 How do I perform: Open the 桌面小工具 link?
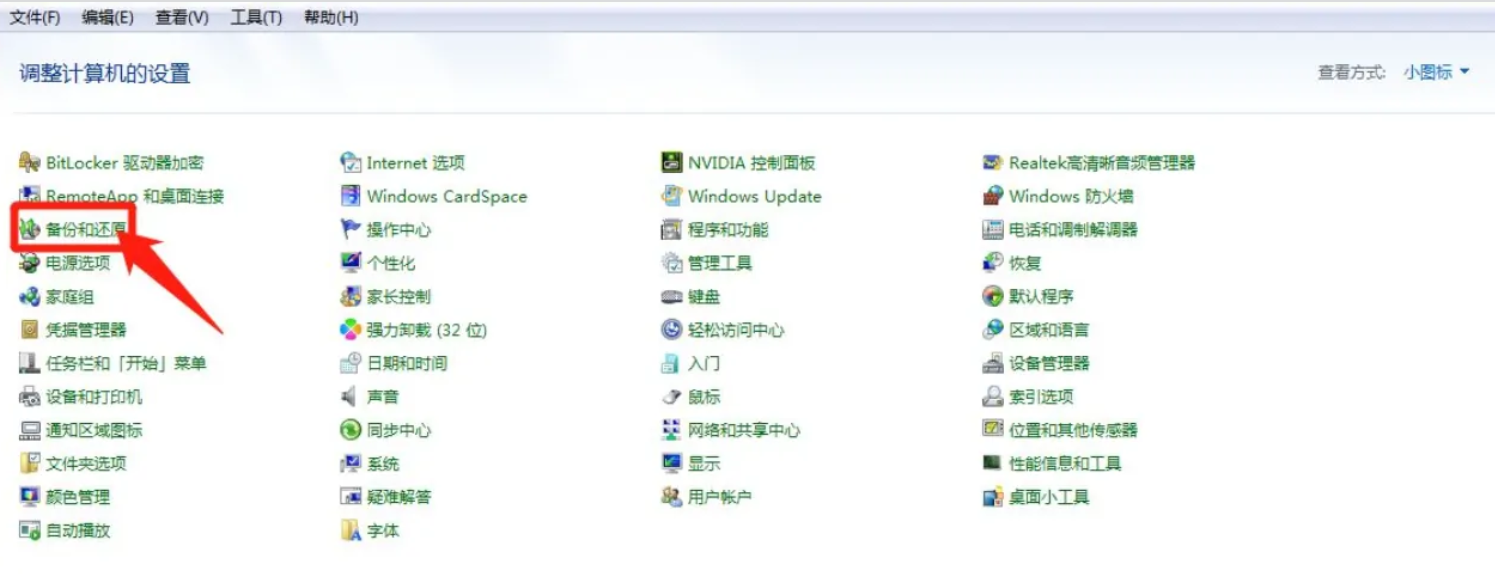(x=1049, y=497)
